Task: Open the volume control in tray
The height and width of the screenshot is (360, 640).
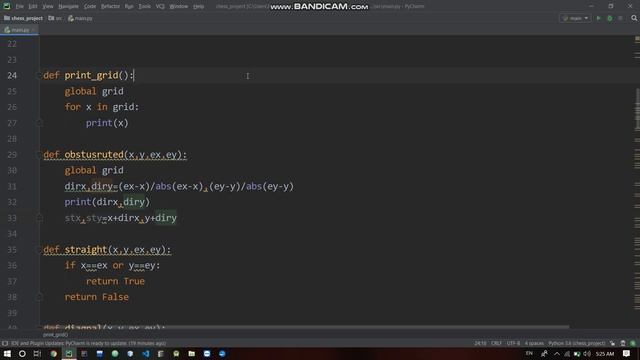Action: [587, 354]
